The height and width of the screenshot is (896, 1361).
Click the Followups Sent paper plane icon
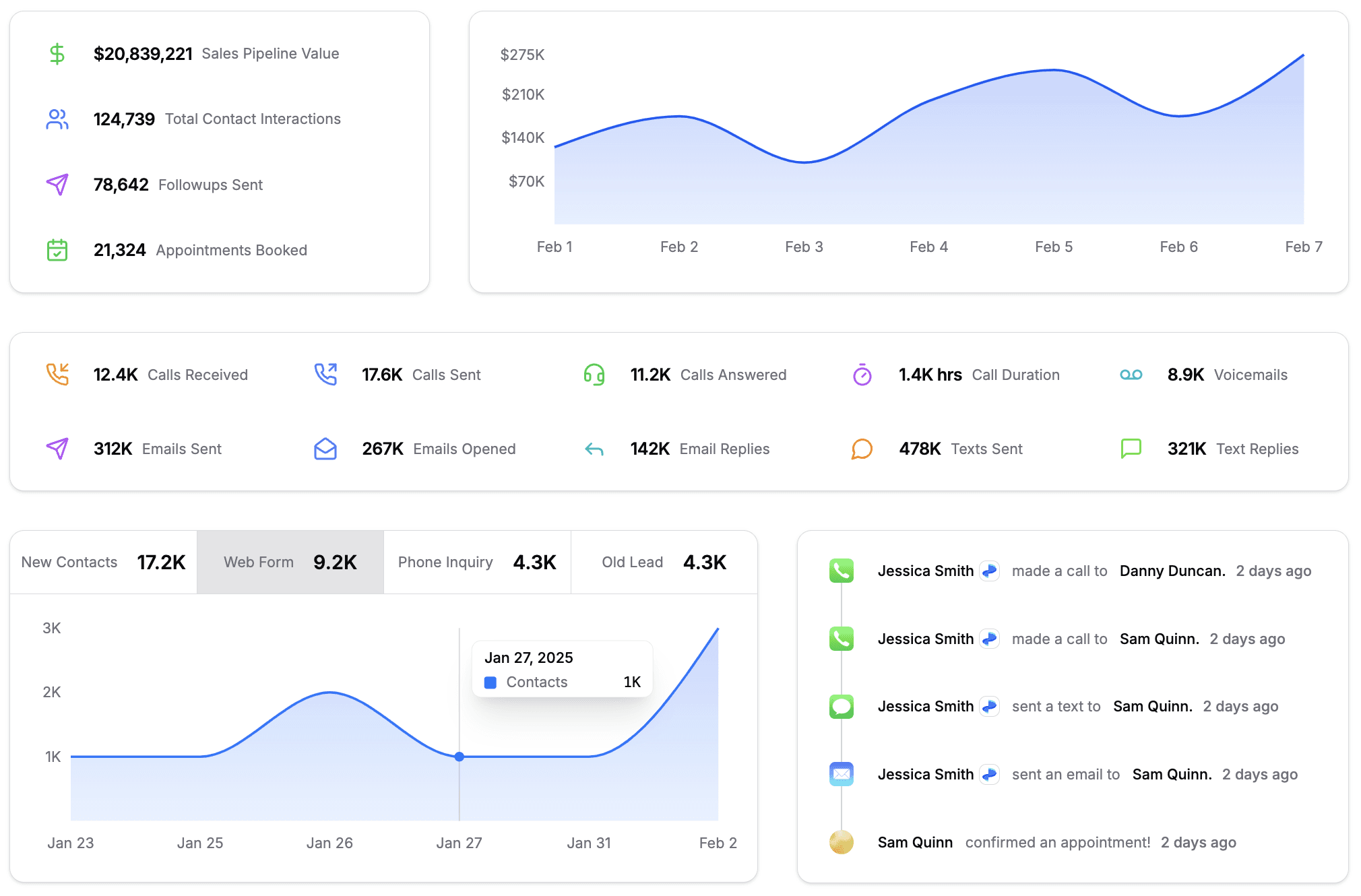[x=57, y=185]
